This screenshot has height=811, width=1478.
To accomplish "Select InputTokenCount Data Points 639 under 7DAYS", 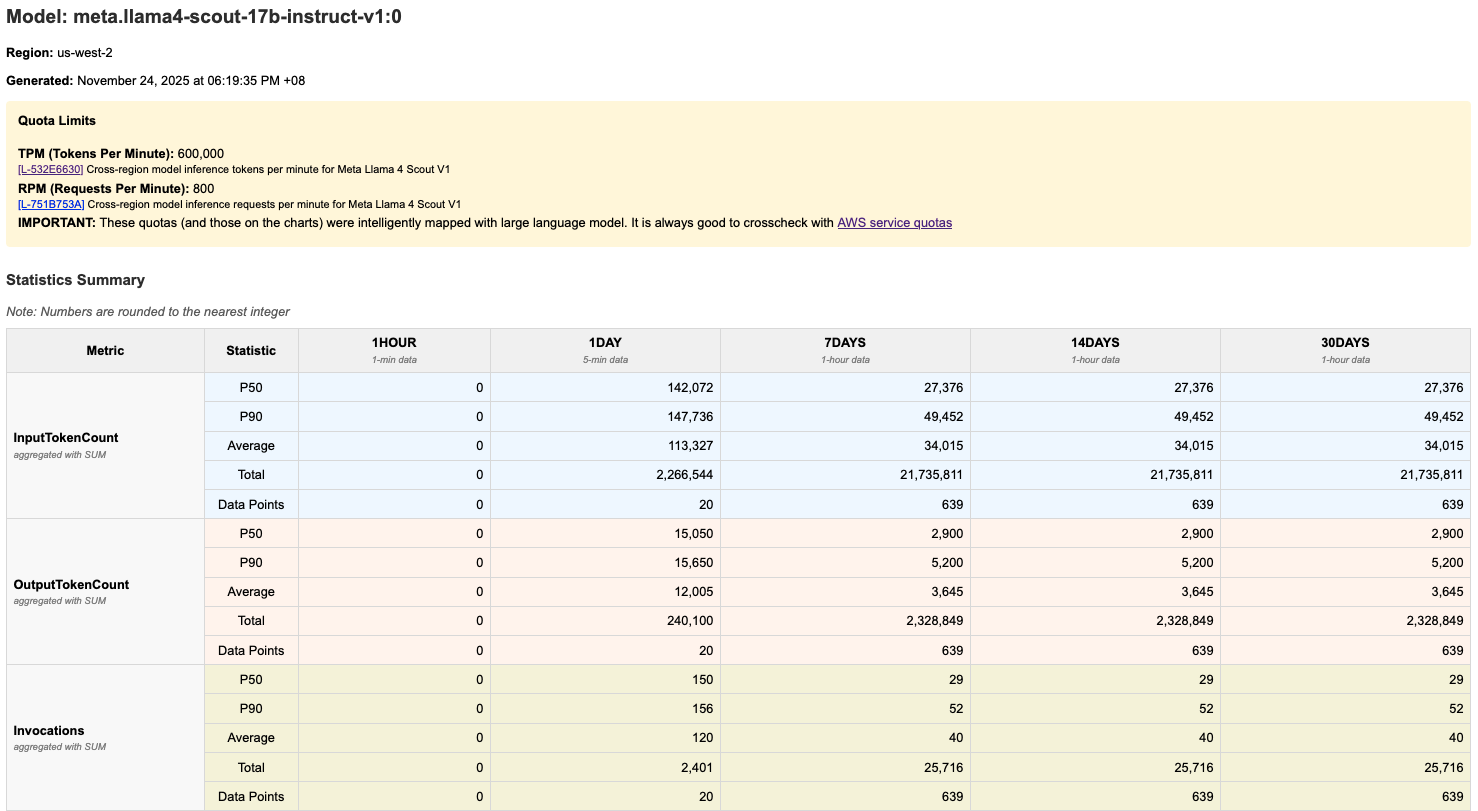I will click(x=953, y=504).
